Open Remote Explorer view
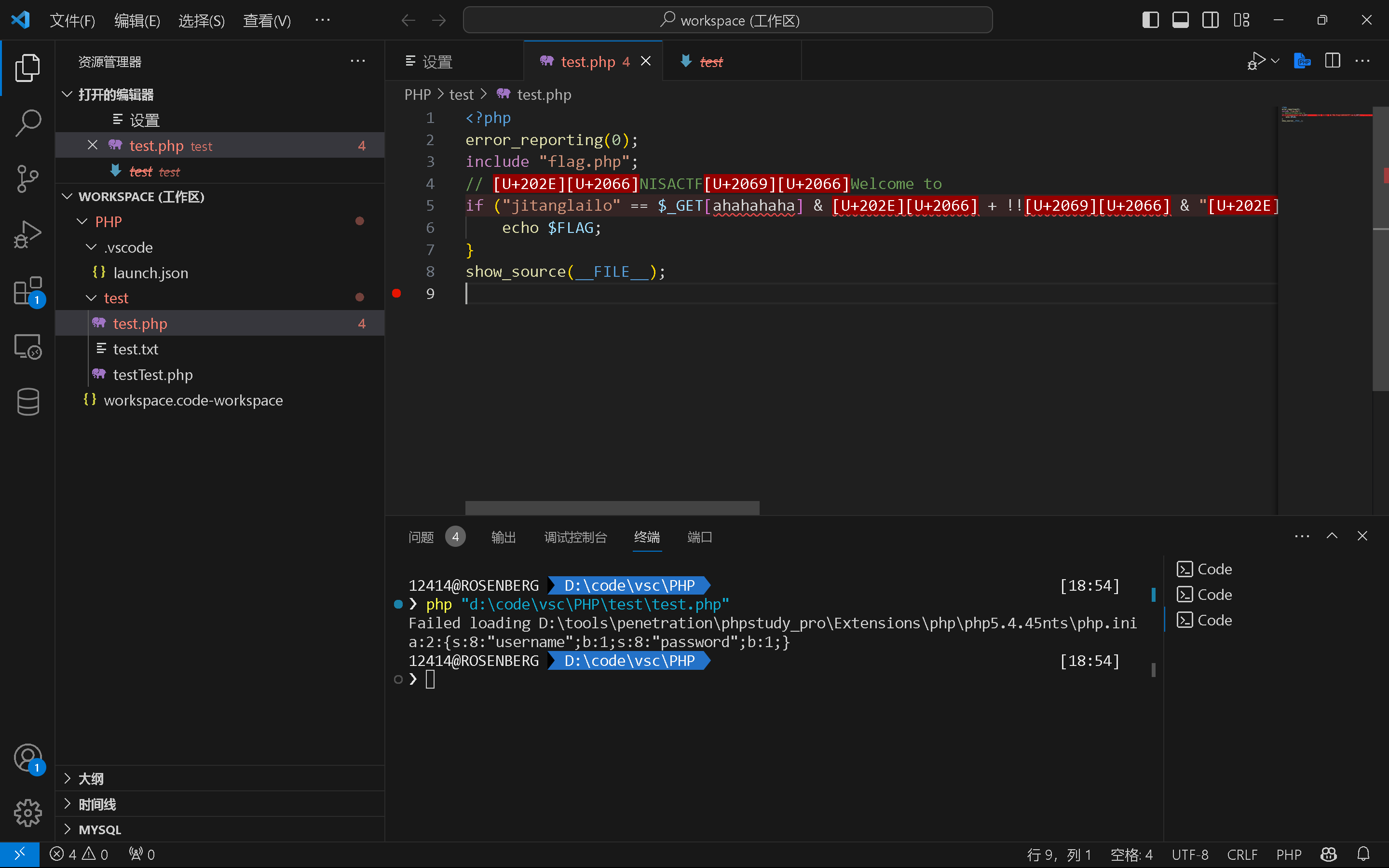 tap(27, 347)
